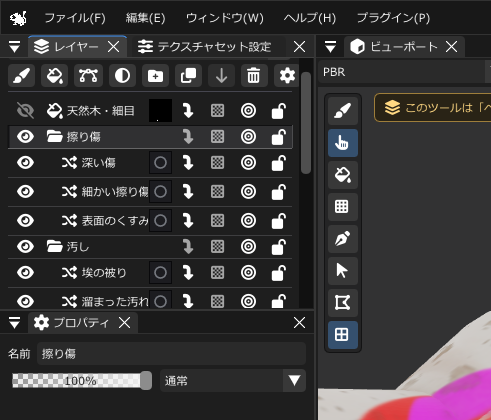Switch to the テクスチャセット設定 tab
Image resolution: width=491 pixels, height=420 pixels.
(x=209, y=47)
